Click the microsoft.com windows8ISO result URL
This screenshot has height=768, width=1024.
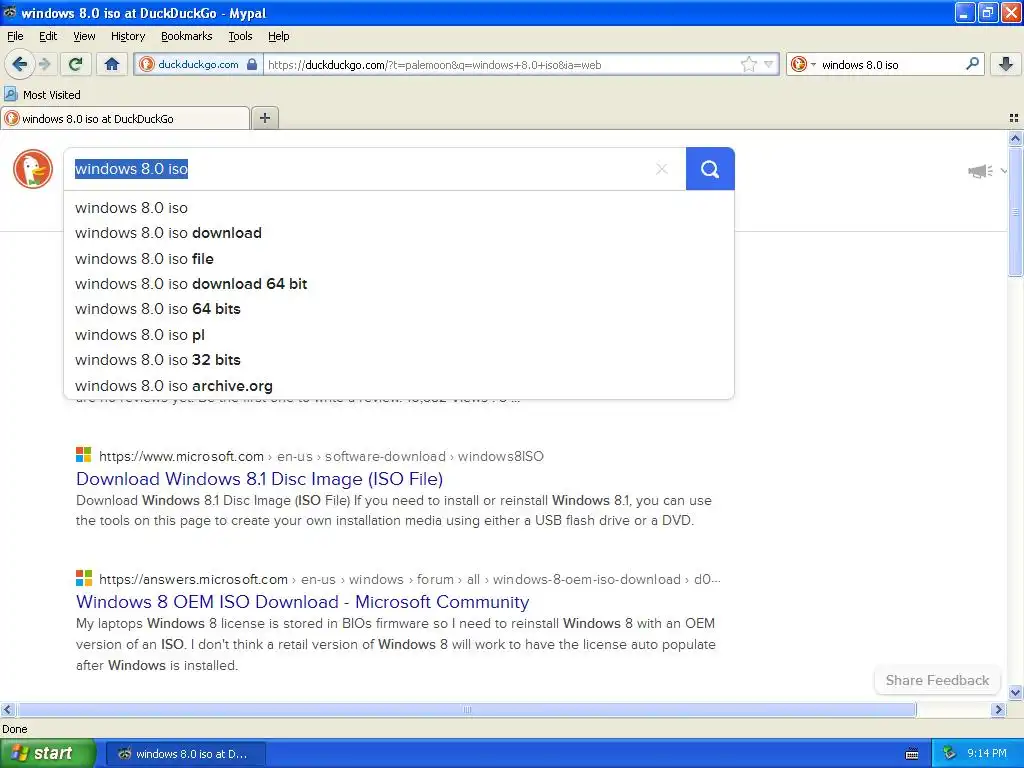tap(321, 456)
